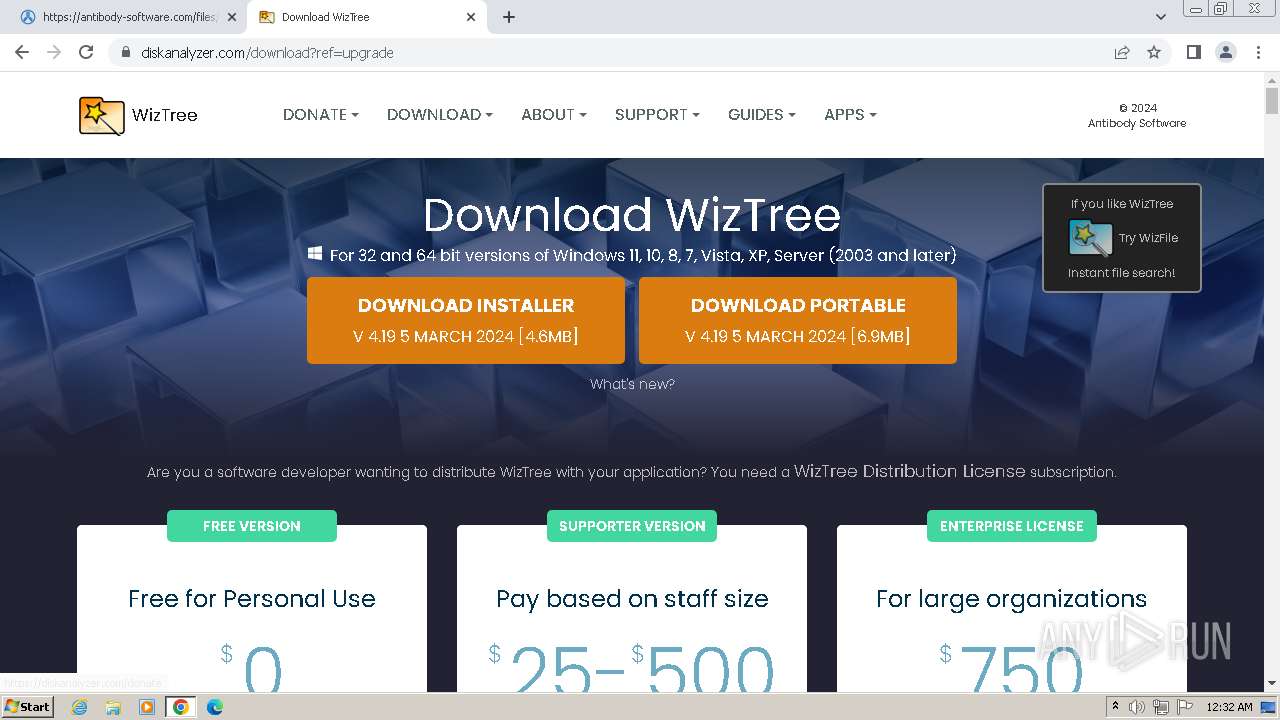Expand the SUPPORT menu
The height and width of the screenshot is (720, 1280).
coord(657,115)
